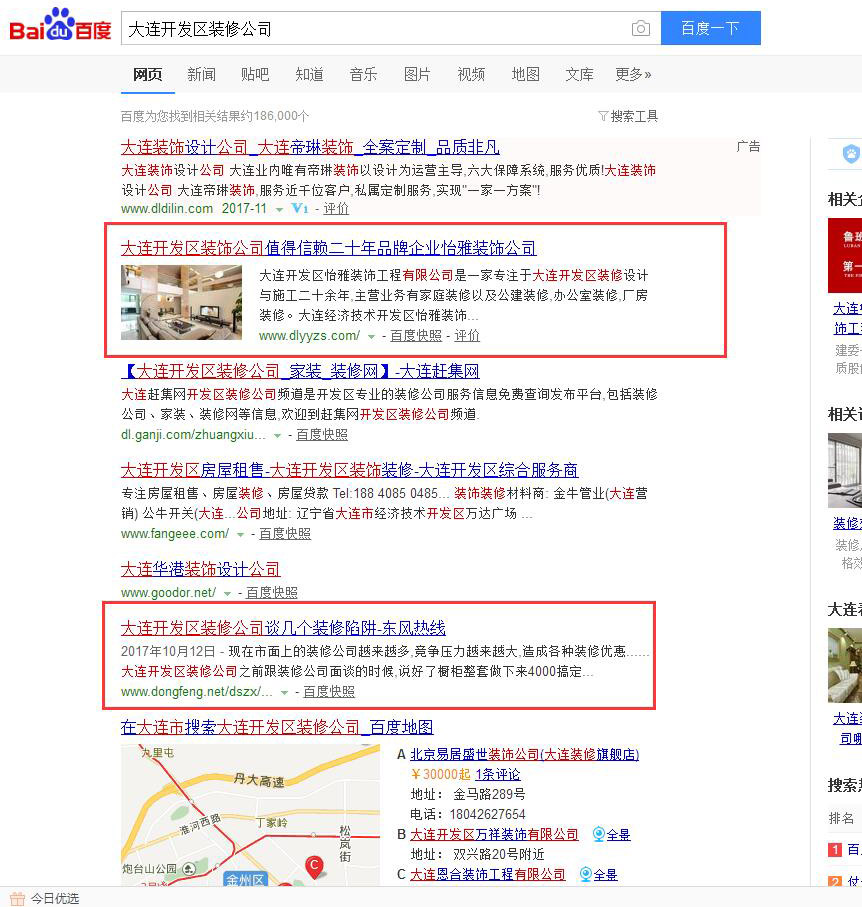Open 大连赶集网 result title link

click(300, 371)
